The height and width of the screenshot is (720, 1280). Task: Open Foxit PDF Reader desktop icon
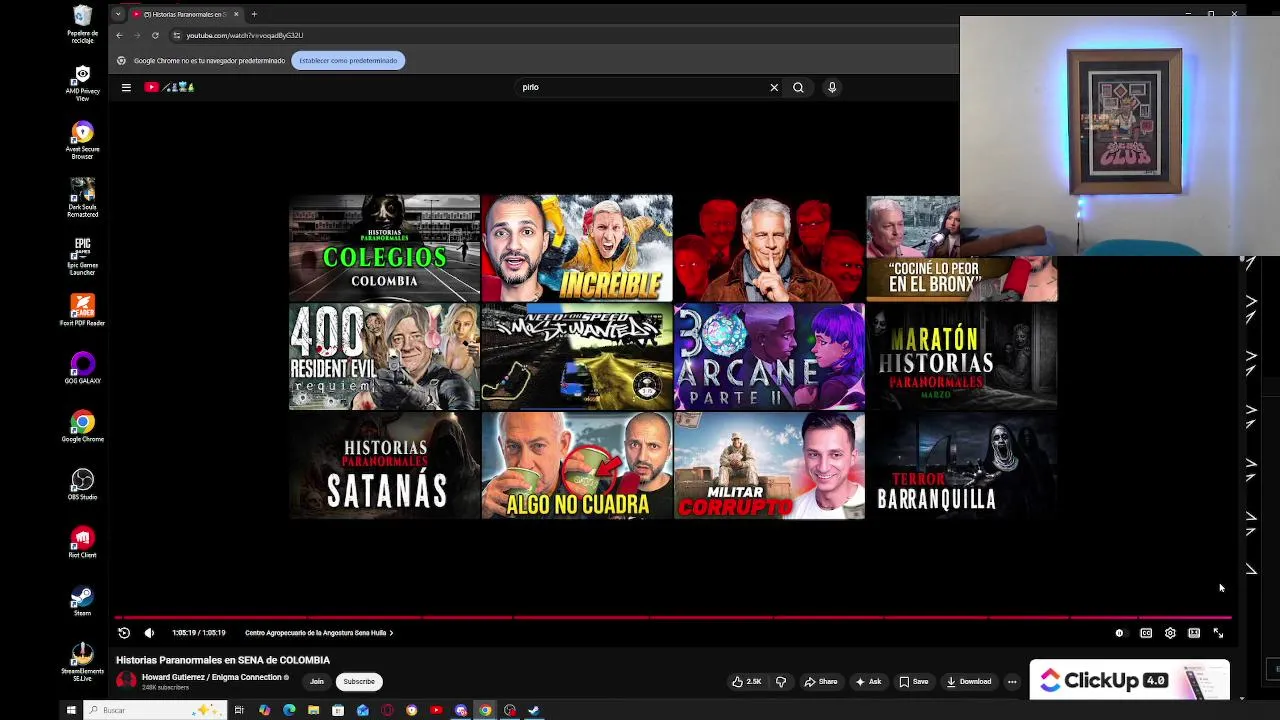(x=82, y=311)
